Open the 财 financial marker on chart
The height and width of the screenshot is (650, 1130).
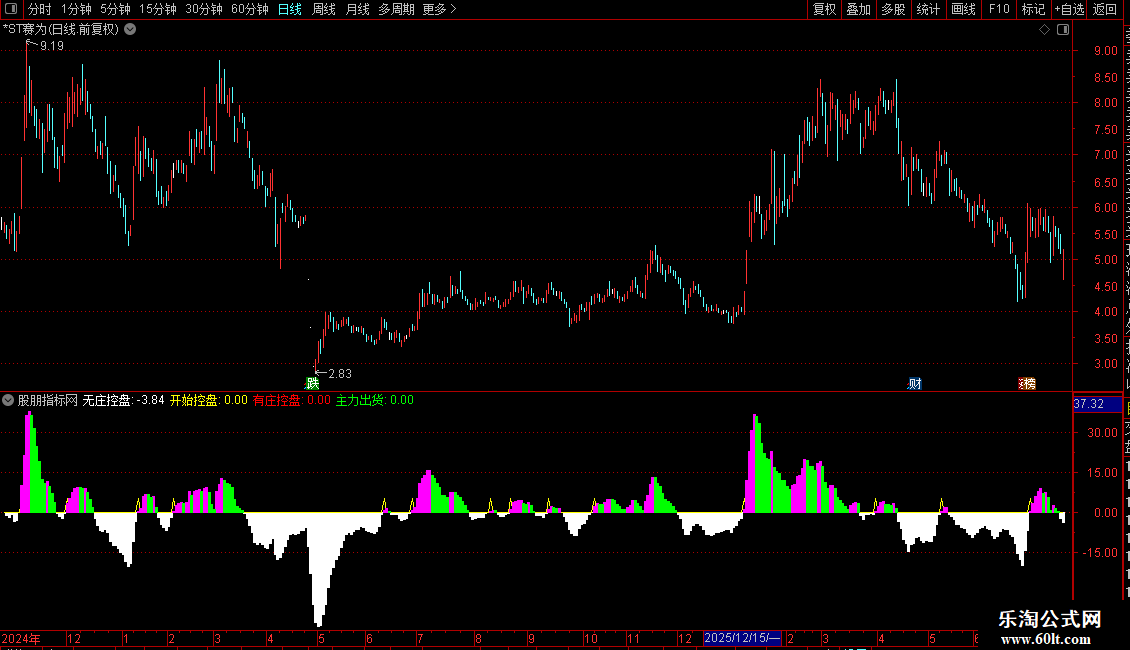coord(915,383)
